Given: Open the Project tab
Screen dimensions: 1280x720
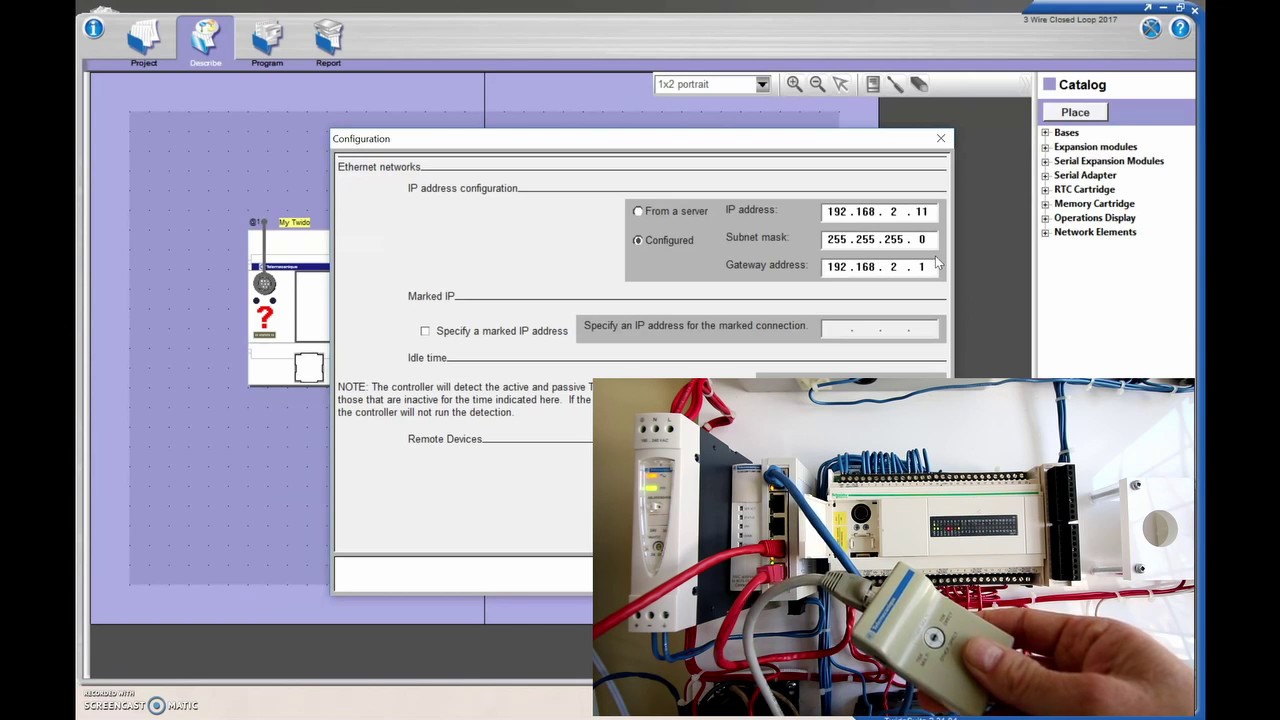Looking at the screenshot, I should (144, 43).
